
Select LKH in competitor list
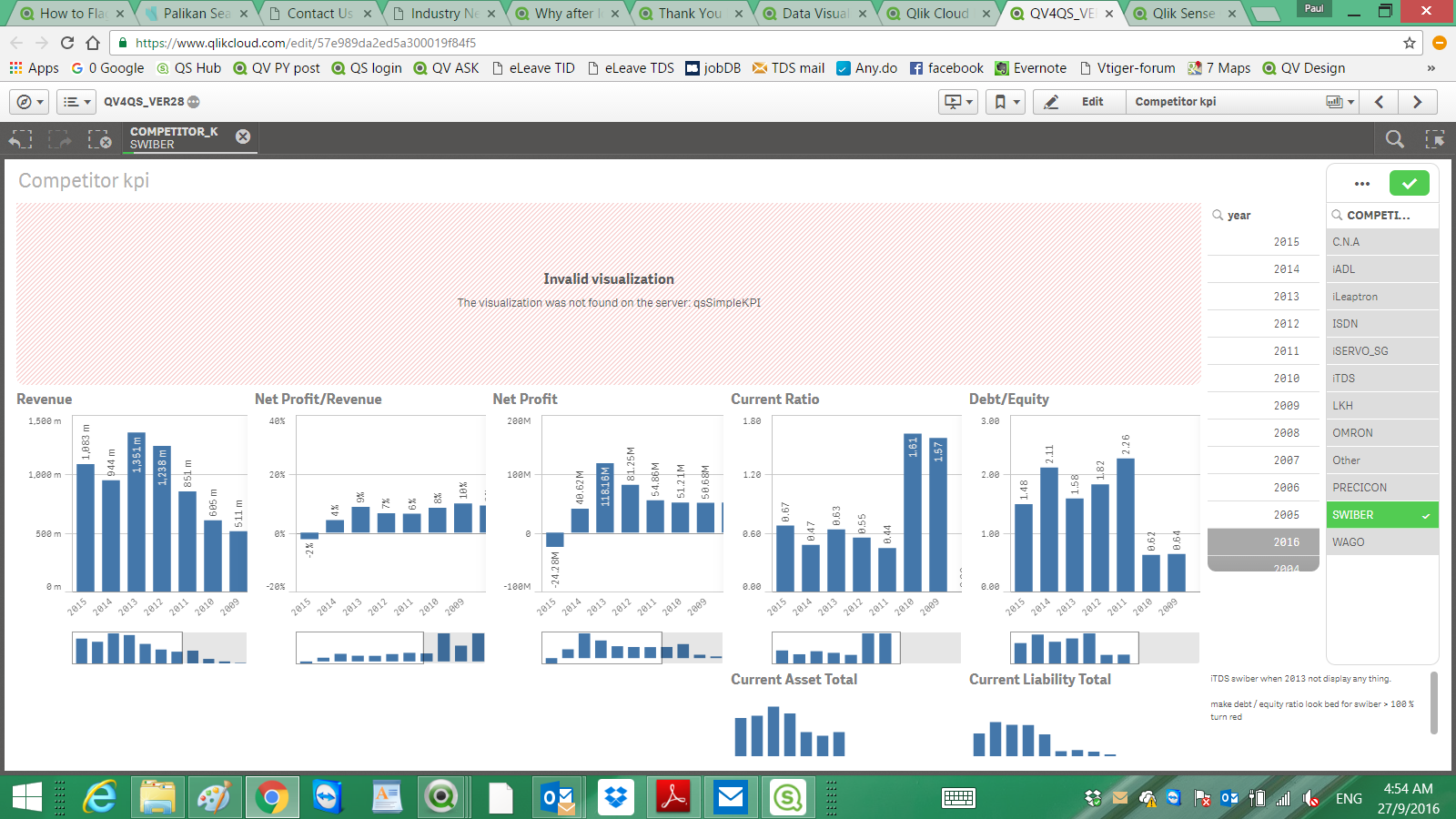point(1382,406)
